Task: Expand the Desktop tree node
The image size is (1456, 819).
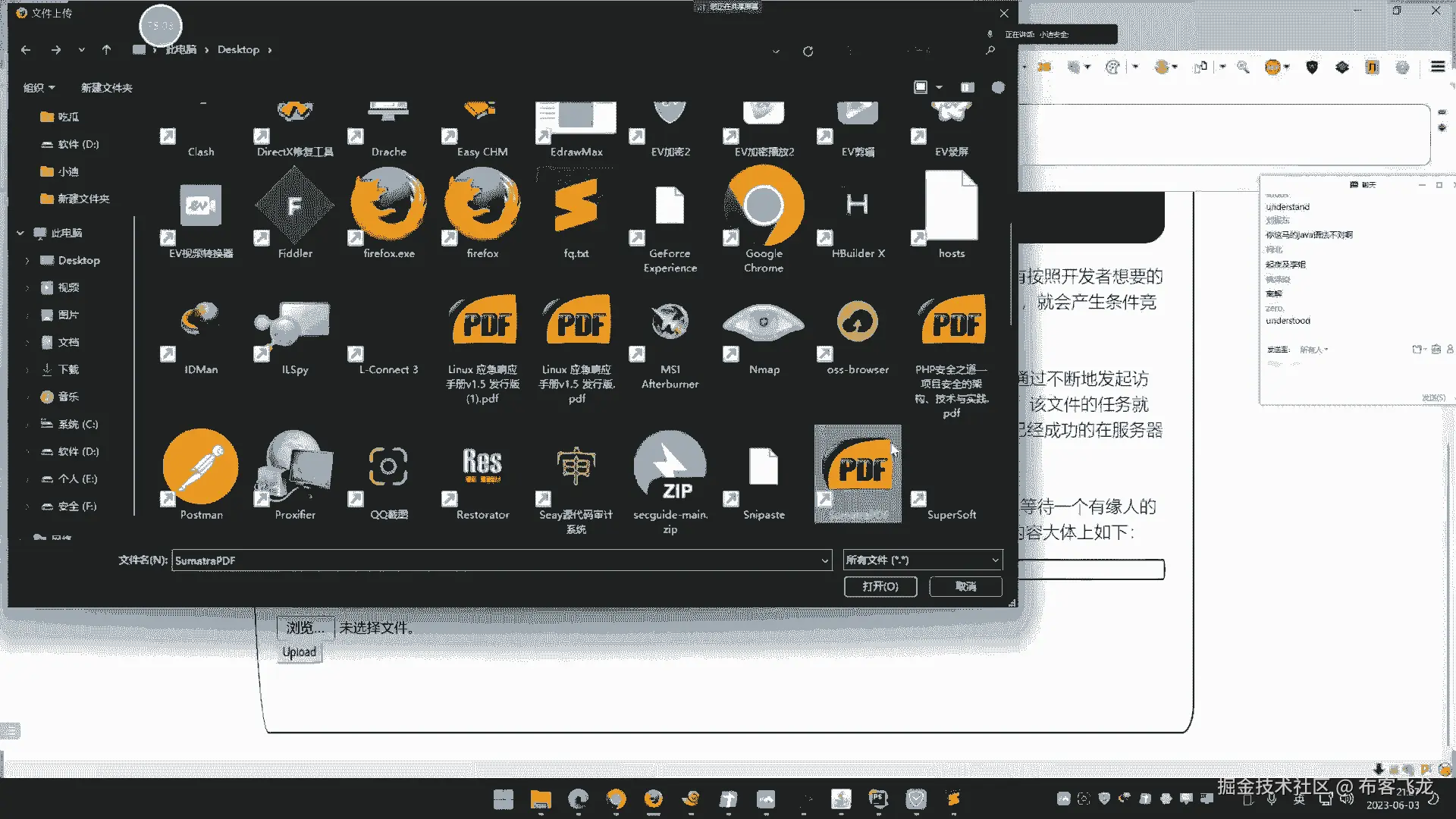Action: (x=27, y=261)
